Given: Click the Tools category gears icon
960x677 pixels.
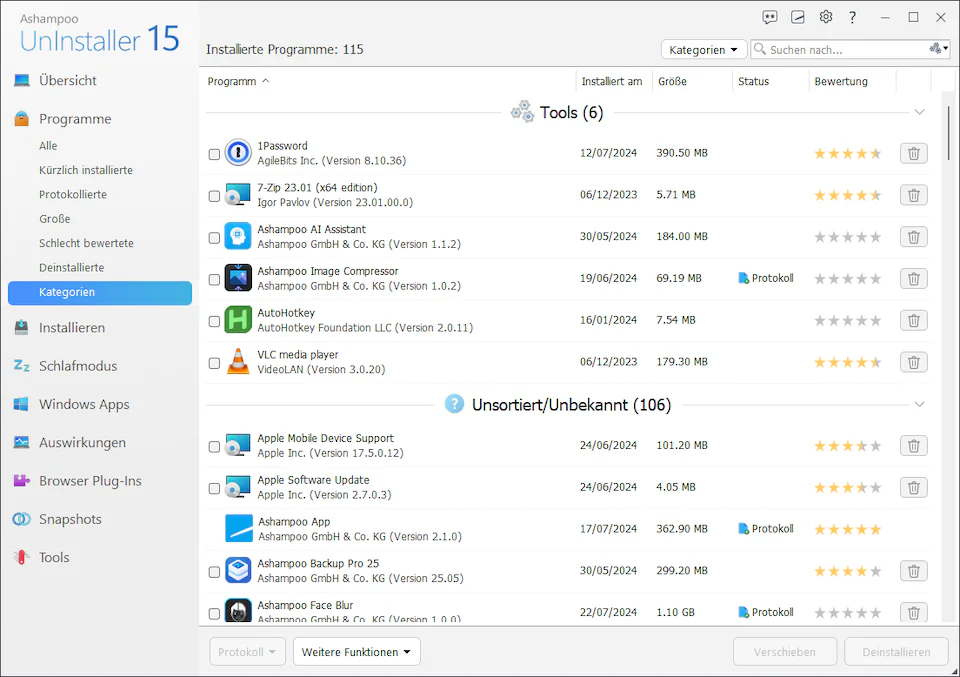Looking at the screenshot, I should click(x=522, y=112).
